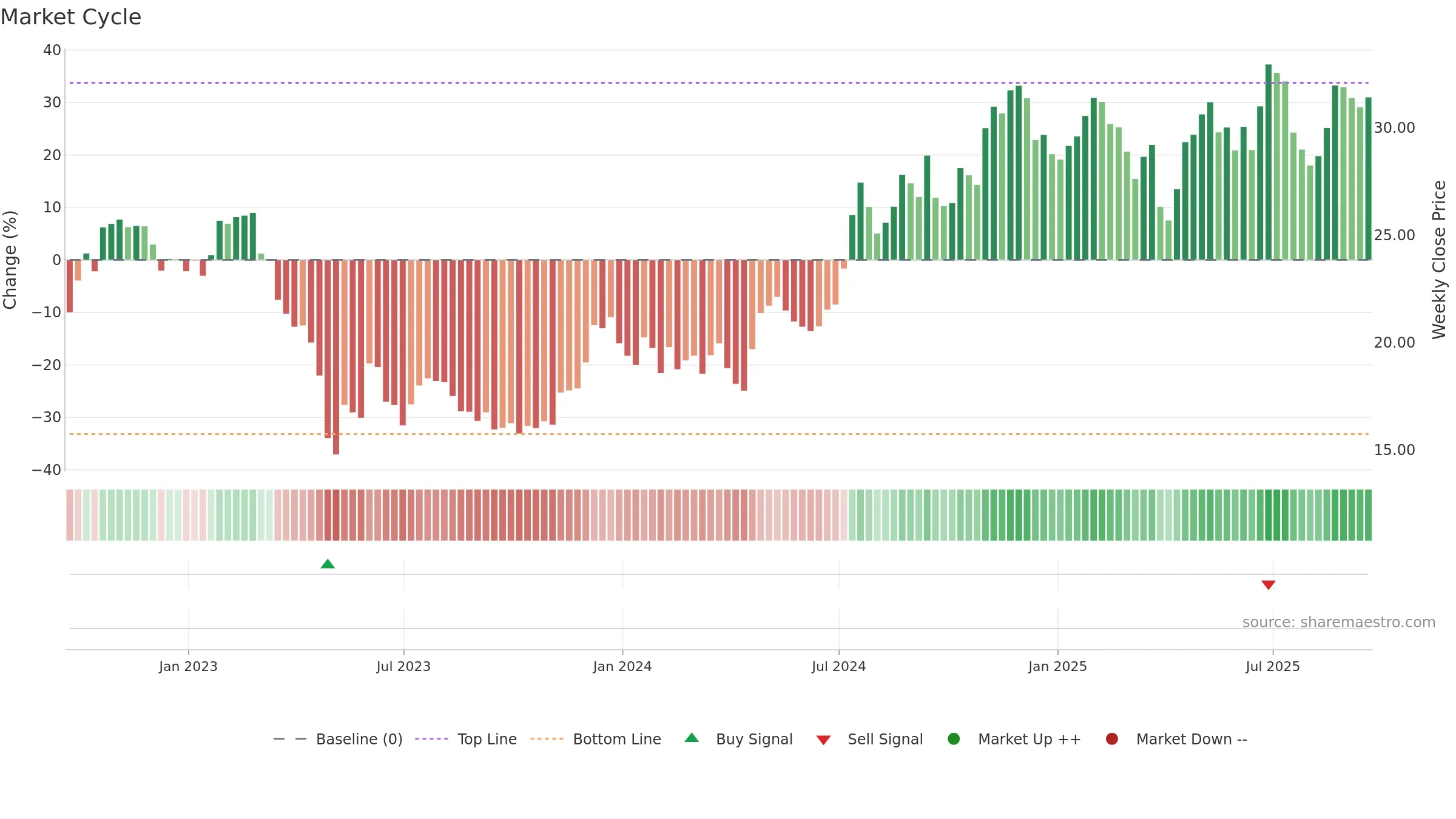Click the Weekly Close Price axis title
The width and height of the screenshot is (1456, 819).
coord(1439,260)
